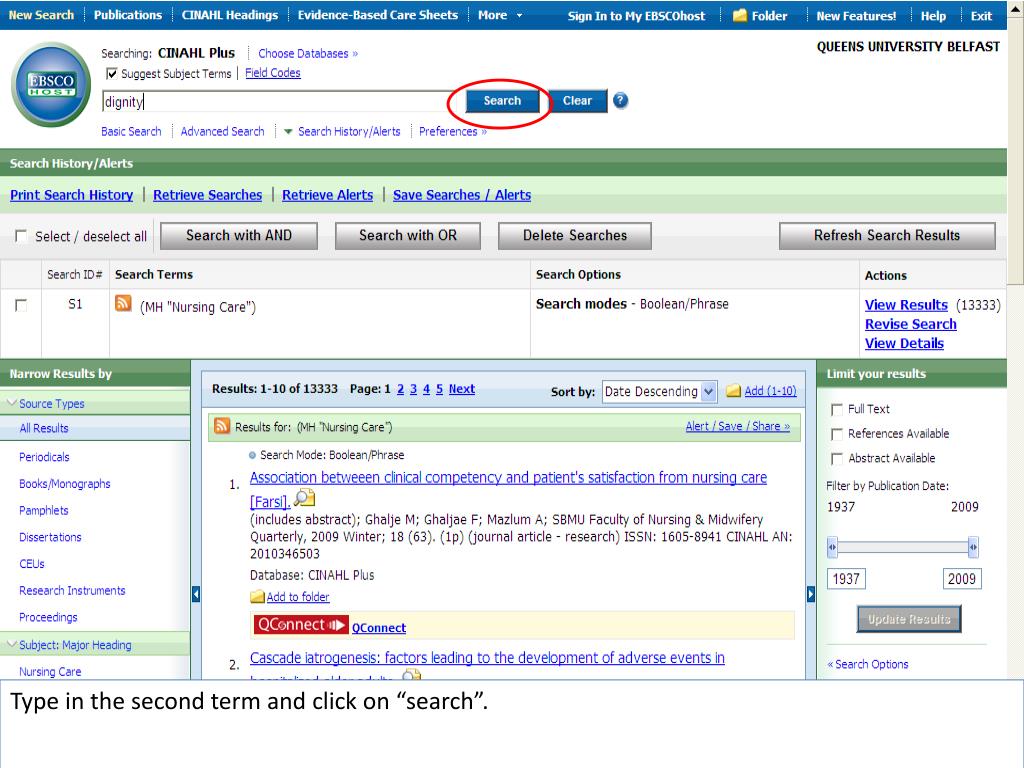Click Sign In to My EBSCOhost
1024x768 pixels.
click(x=637, y=16)
